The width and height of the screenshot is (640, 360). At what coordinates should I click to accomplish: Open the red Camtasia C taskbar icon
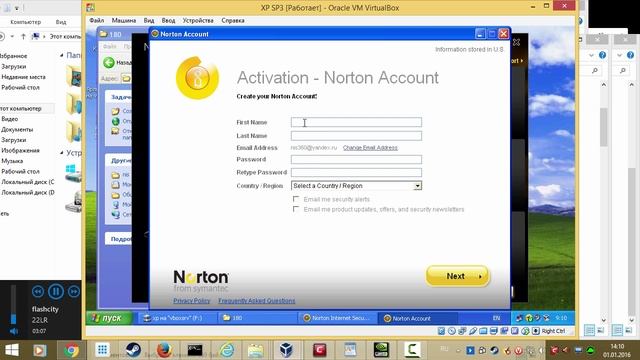(320, 350)
